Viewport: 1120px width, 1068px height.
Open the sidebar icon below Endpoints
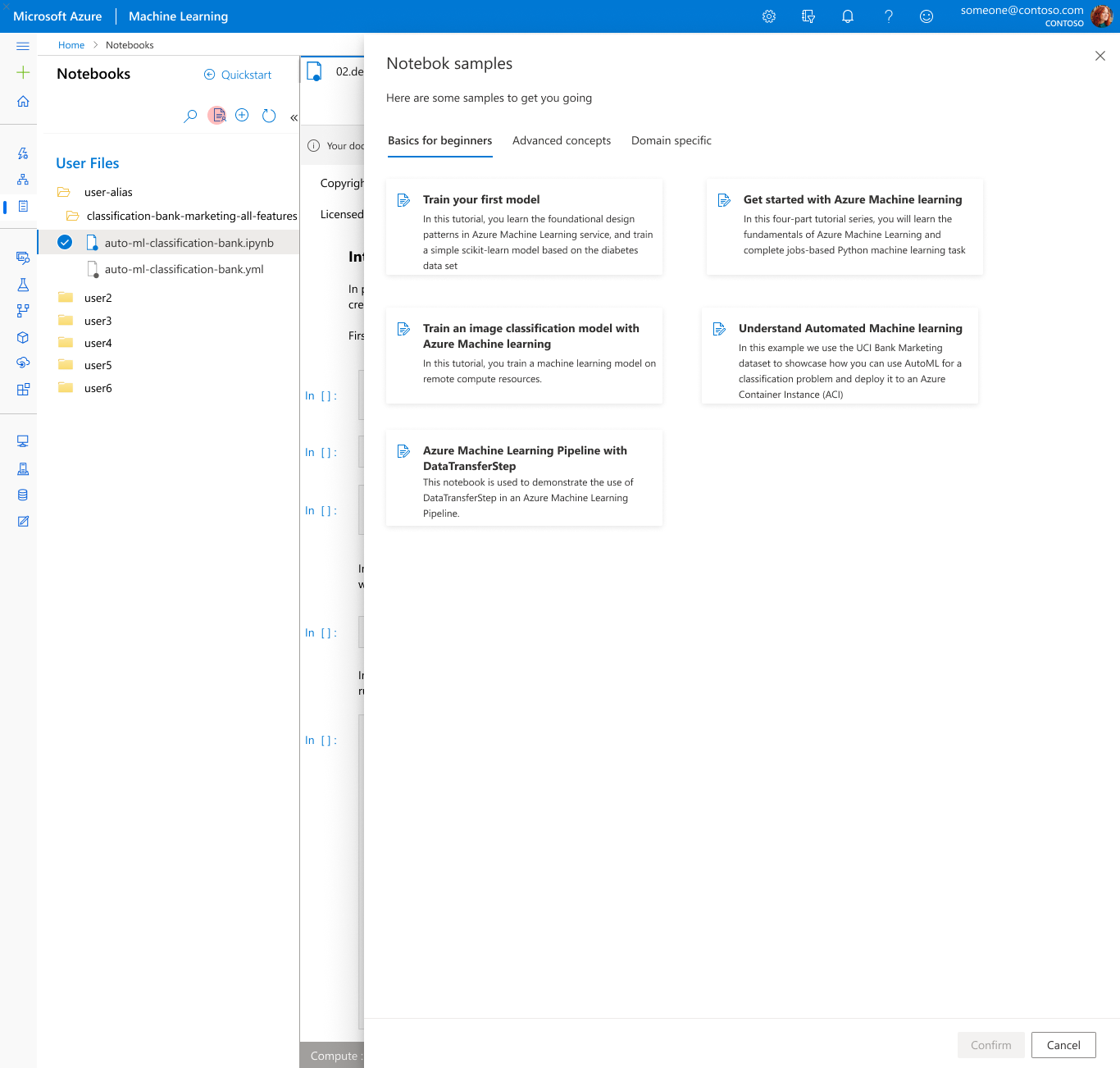click(x=23, y=389)
